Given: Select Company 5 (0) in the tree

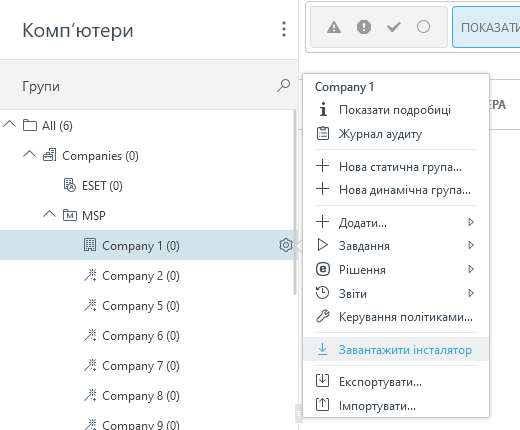Looking at the screenshot, I should click(141, 306).
